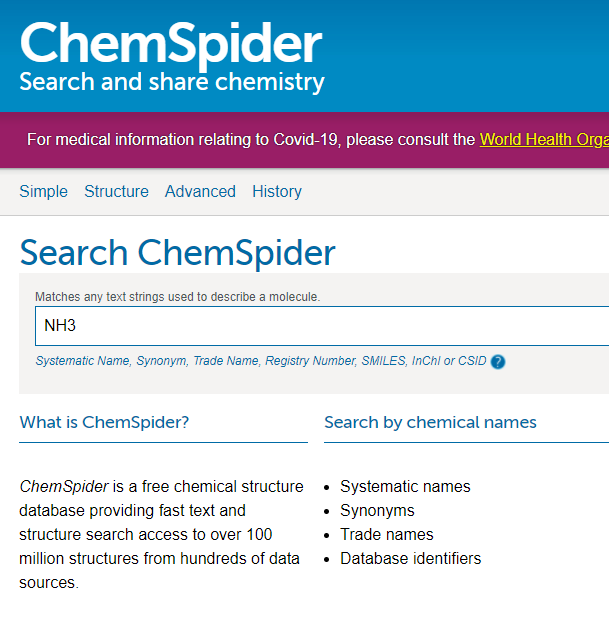Image resolution: width=609 pixels, height=626 pixels.
Task: Click the 'Database identifiers' list item
Action: pos(410,559)
